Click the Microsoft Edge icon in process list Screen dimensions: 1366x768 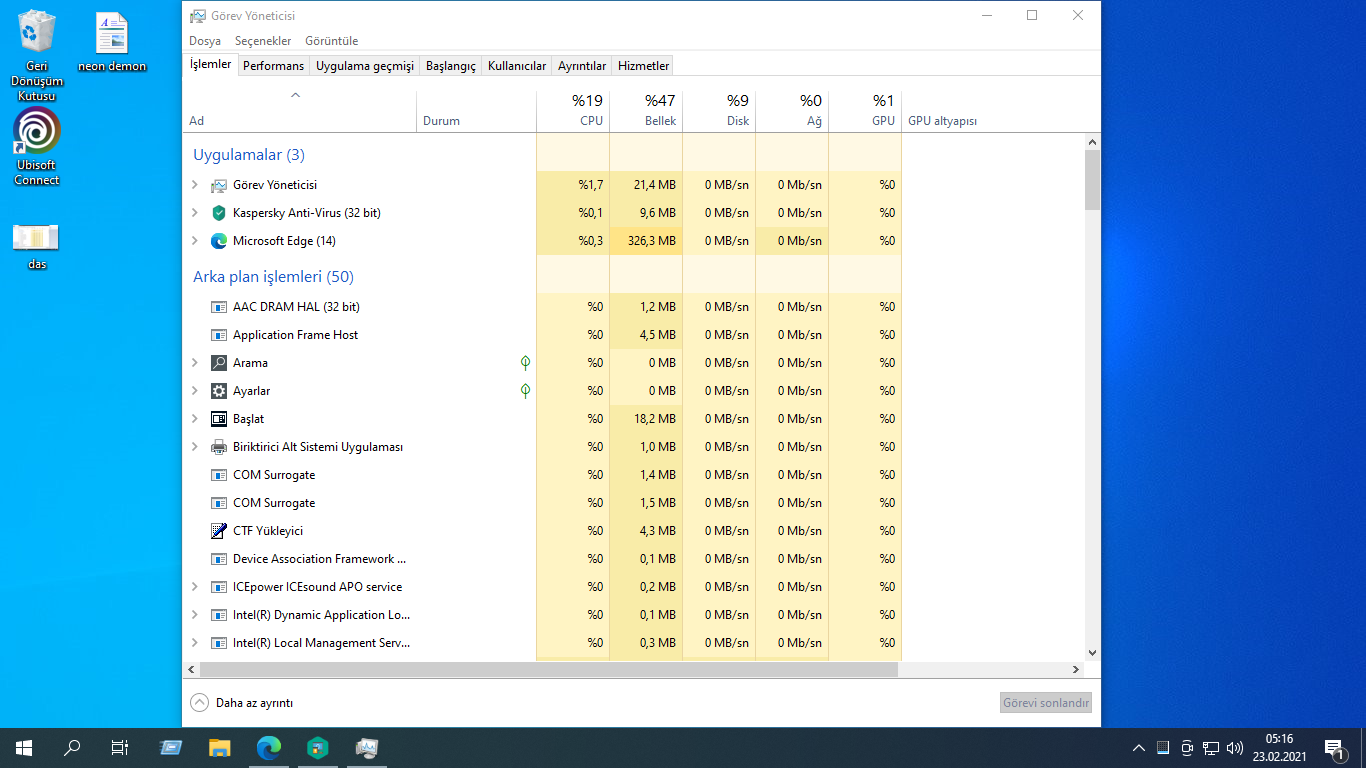click(219, 241)
